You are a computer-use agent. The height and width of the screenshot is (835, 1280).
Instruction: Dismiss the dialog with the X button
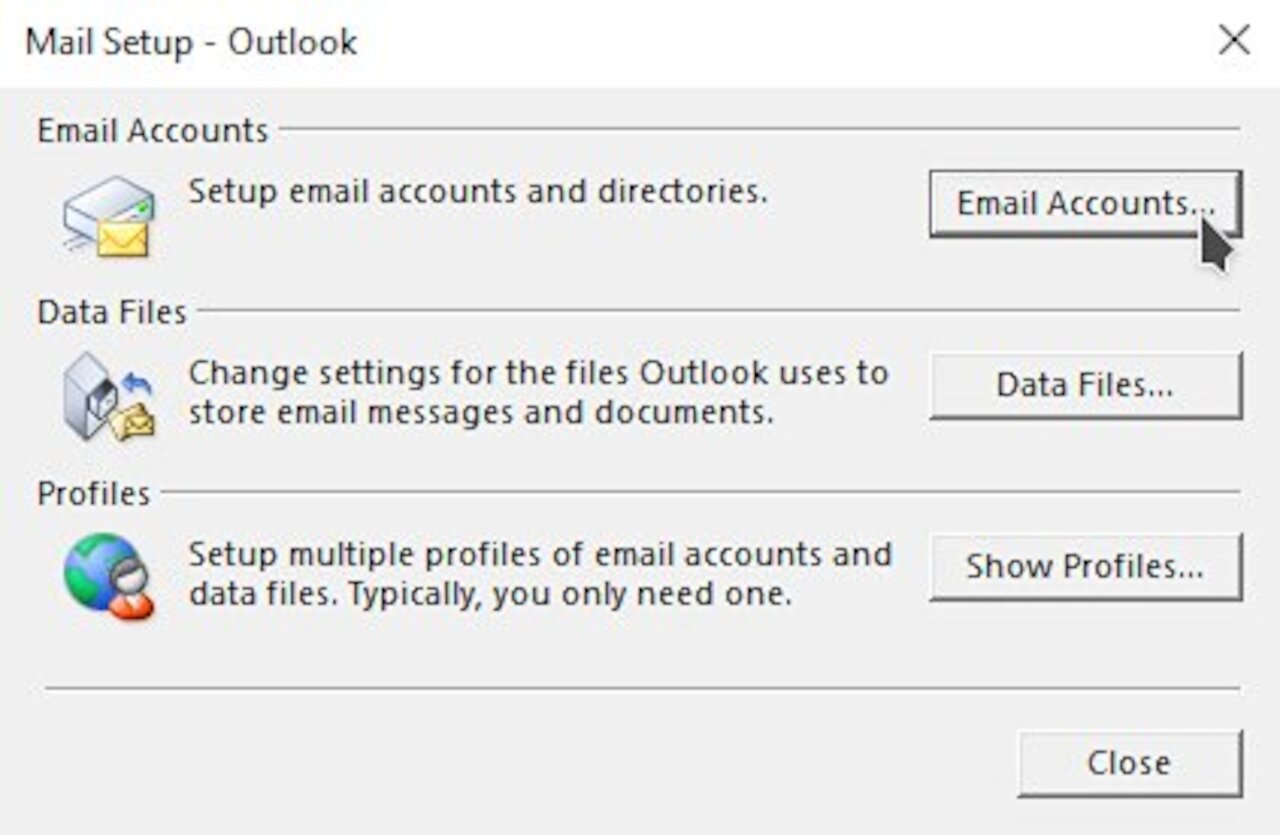click(1234, 40)
